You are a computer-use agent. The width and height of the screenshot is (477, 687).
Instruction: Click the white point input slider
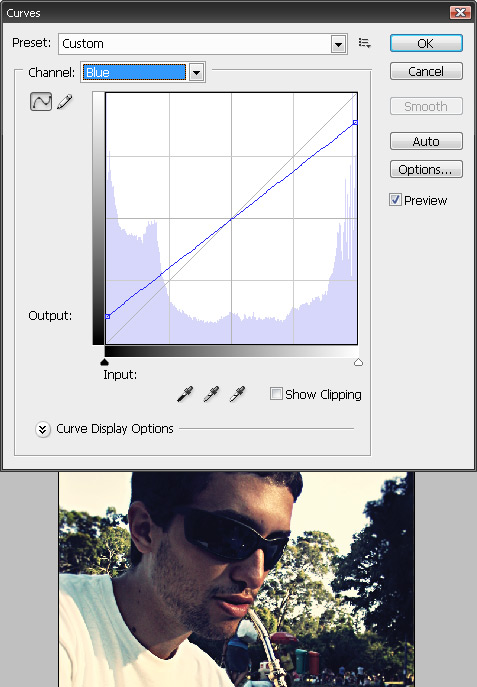click(x=358, y=362)
